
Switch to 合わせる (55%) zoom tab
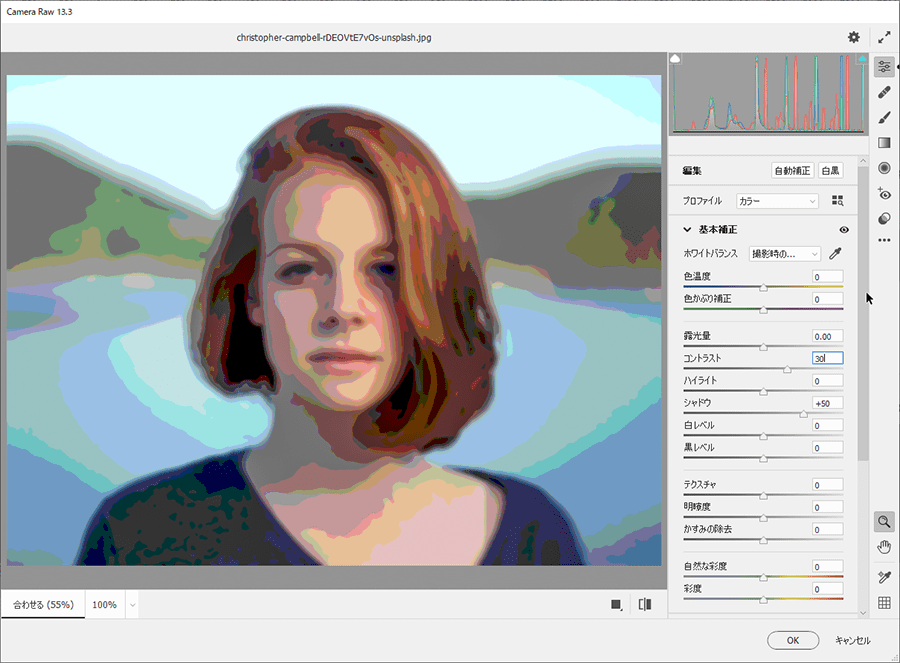43,605
